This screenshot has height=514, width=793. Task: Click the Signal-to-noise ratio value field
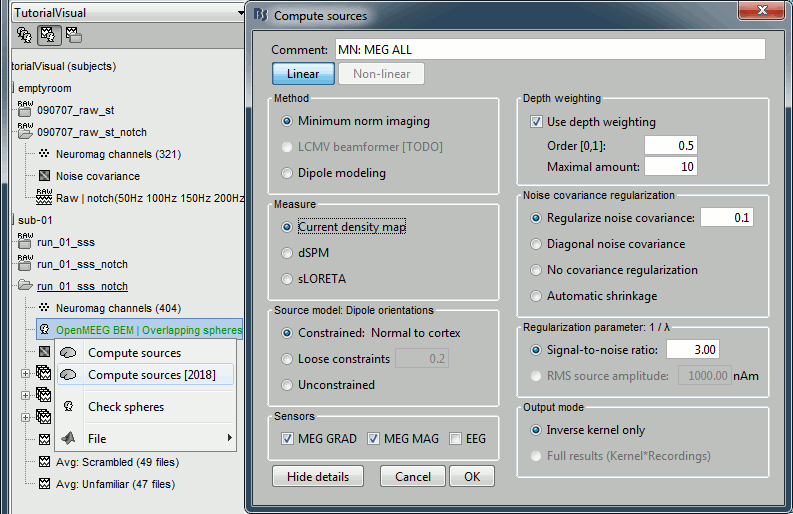(x=692, y=349)
